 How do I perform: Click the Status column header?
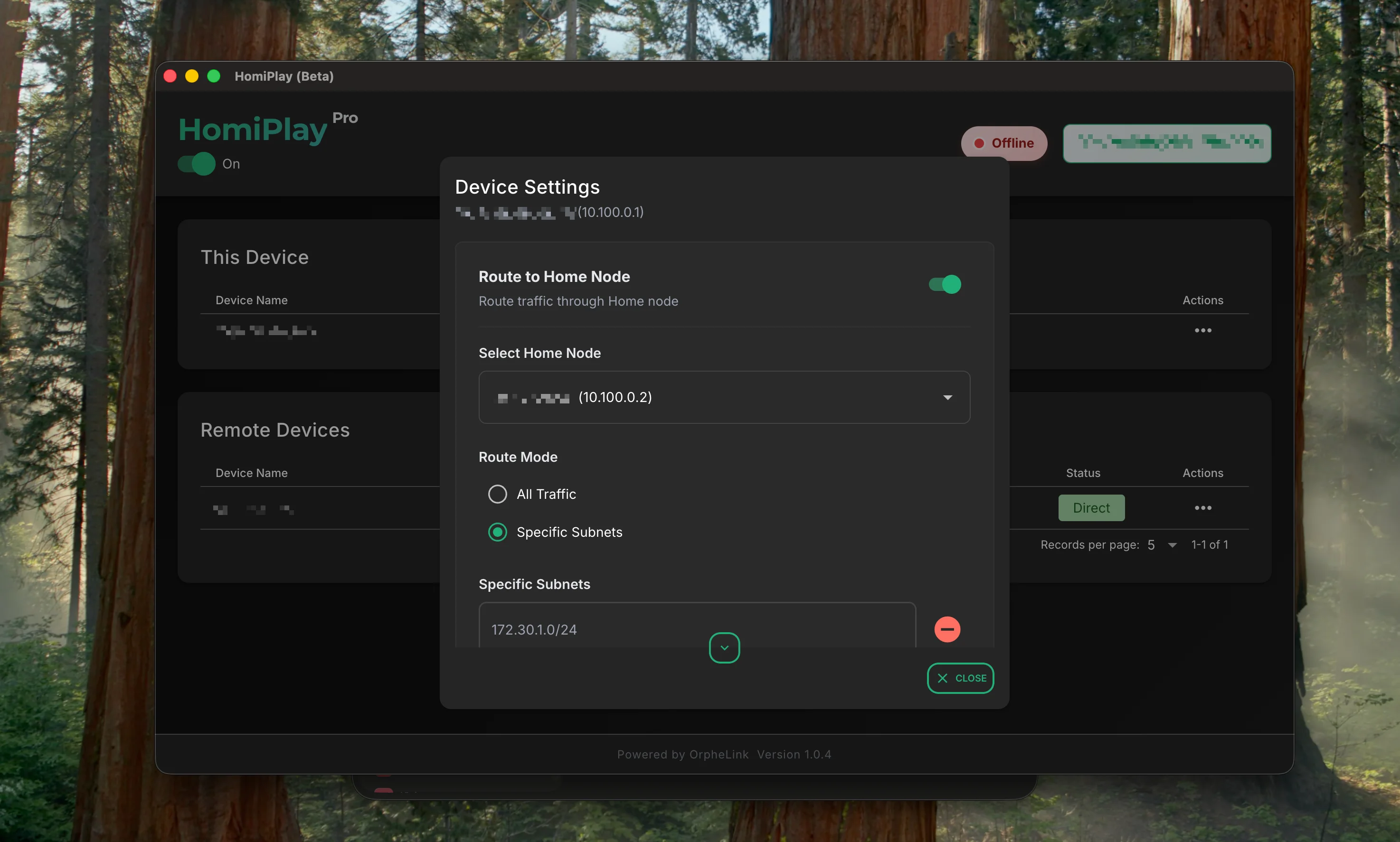(x=1083, y=473)
